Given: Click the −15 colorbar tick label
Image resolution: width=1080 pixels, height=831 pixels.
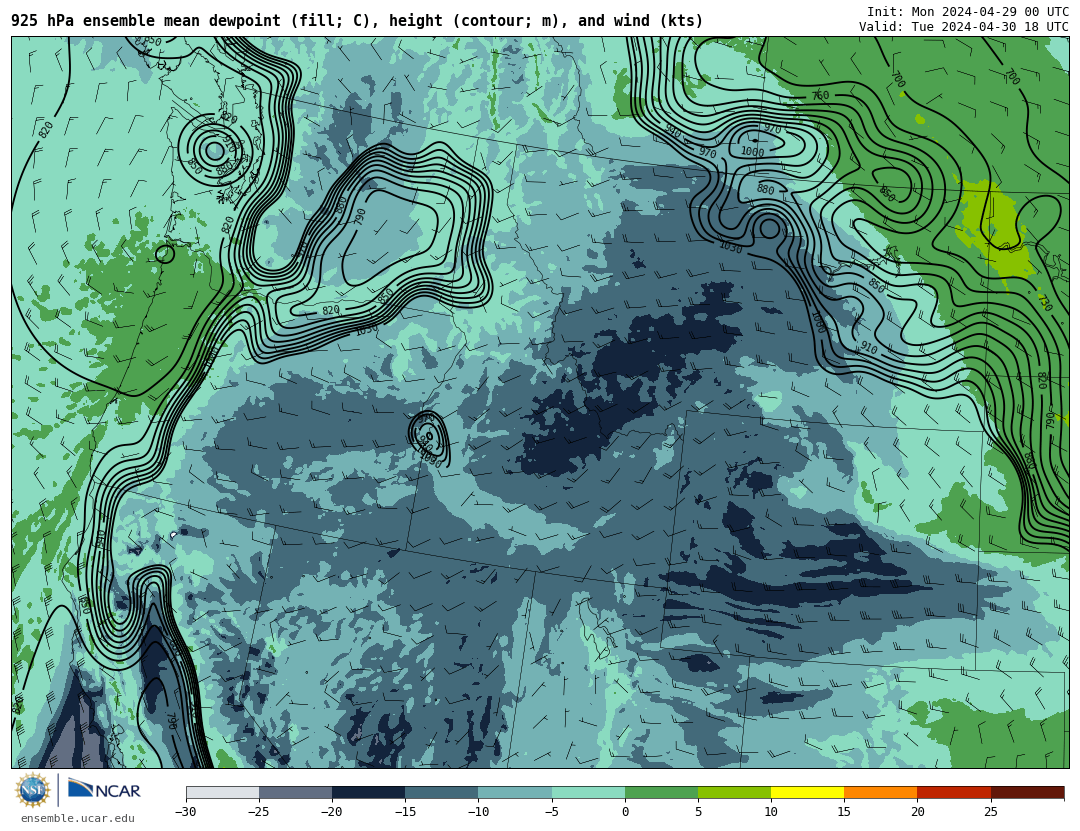Looking at the screenshot, I should [405, 812].
